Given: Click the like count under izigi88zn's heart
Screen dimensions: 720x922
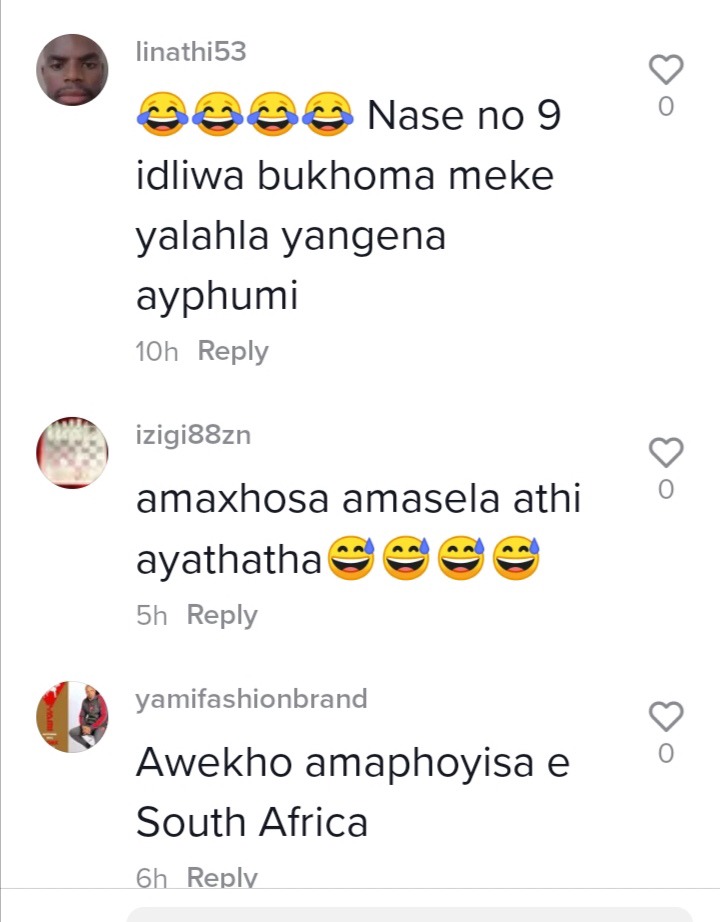Looking at the screenshot, I should point(666,489).
